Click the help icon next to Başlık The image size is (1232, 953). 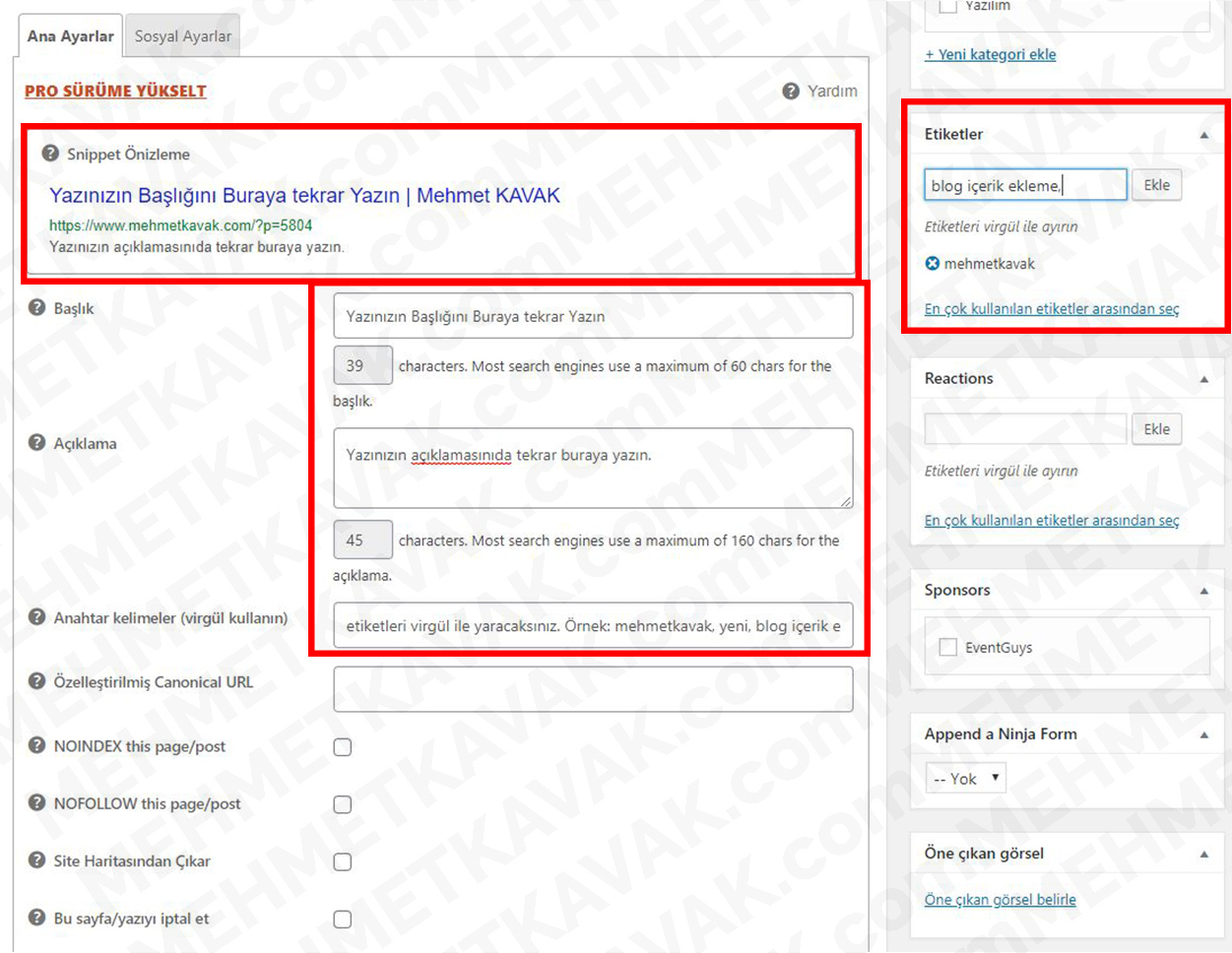tap(37, 308)
